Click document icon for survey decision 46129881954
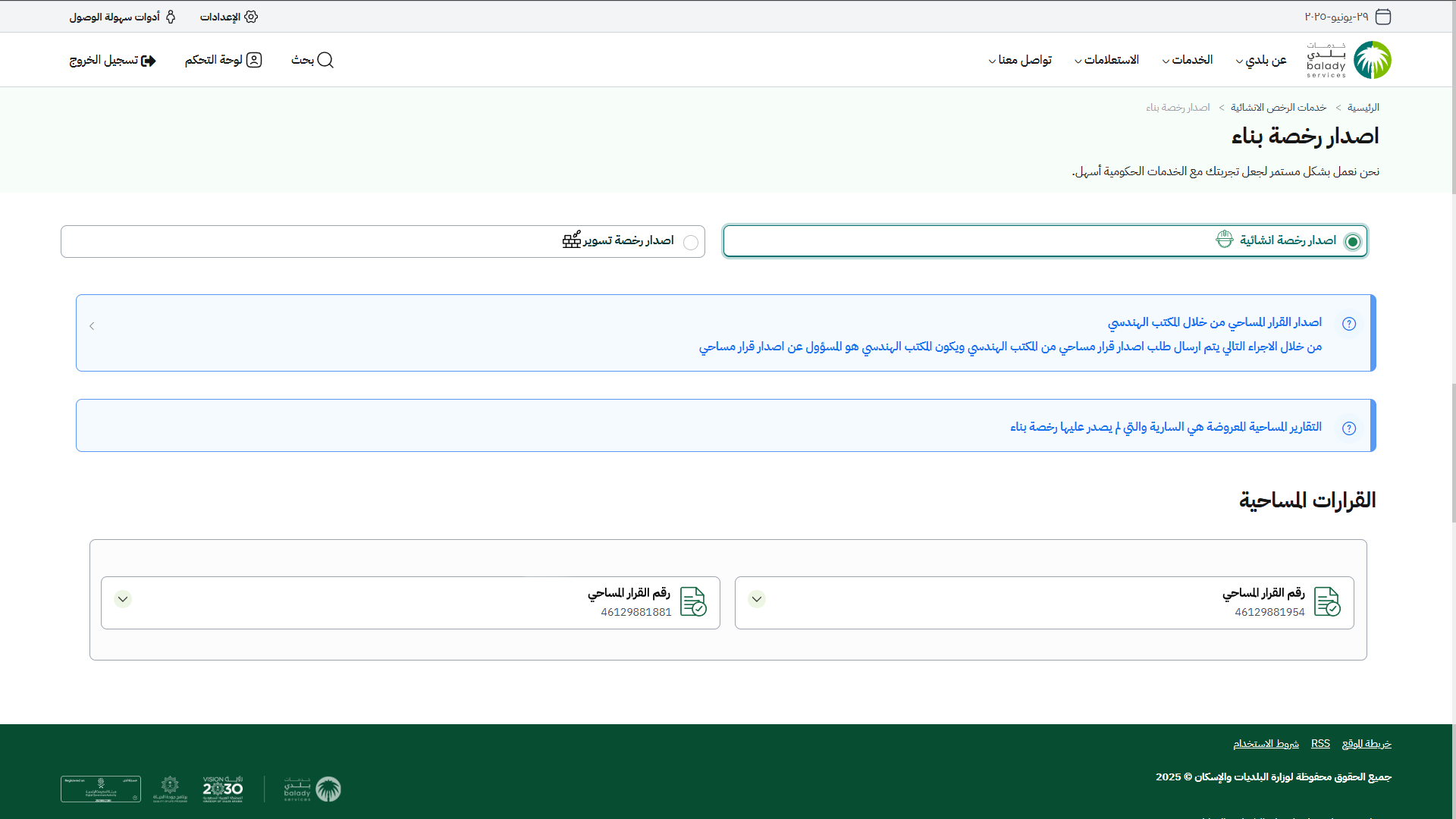 1327,602
